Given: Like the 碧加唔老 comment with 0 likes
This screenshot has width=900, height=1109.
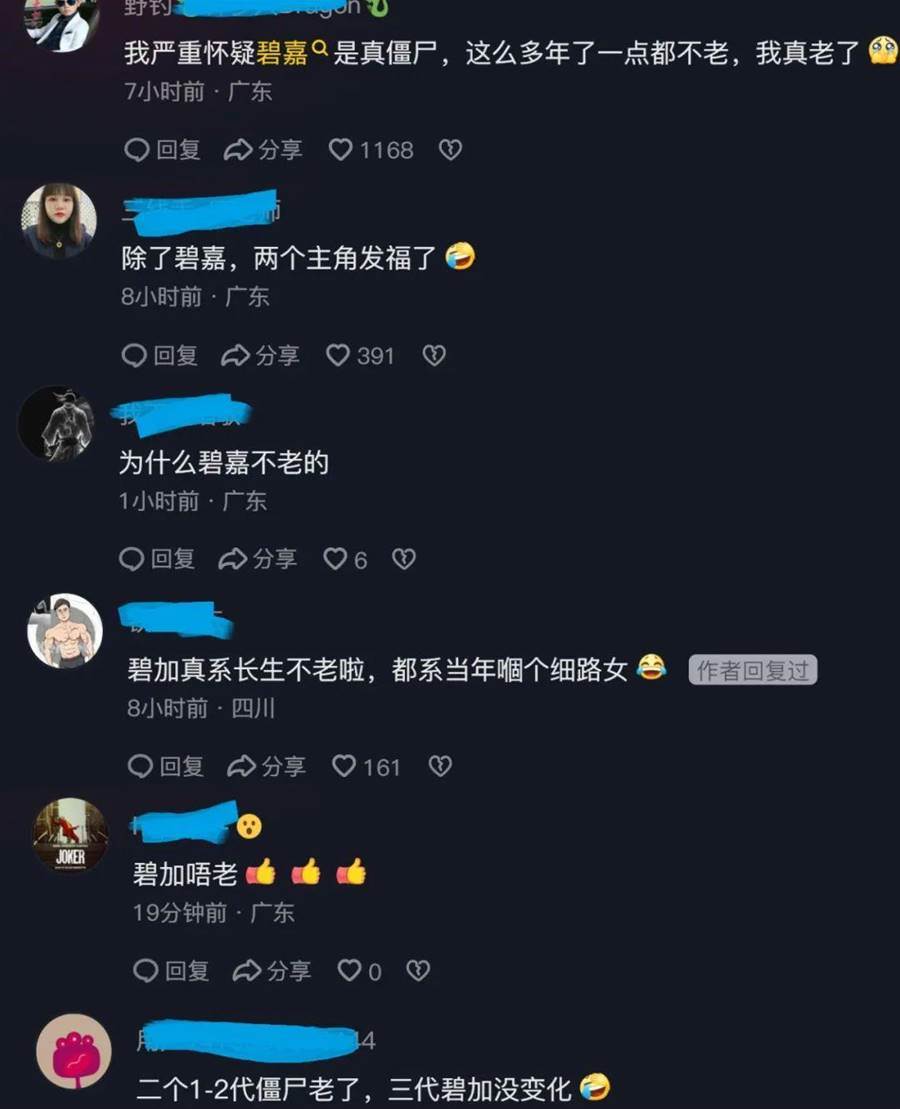Looking at the screenshot, I should (x=359, y=970).
